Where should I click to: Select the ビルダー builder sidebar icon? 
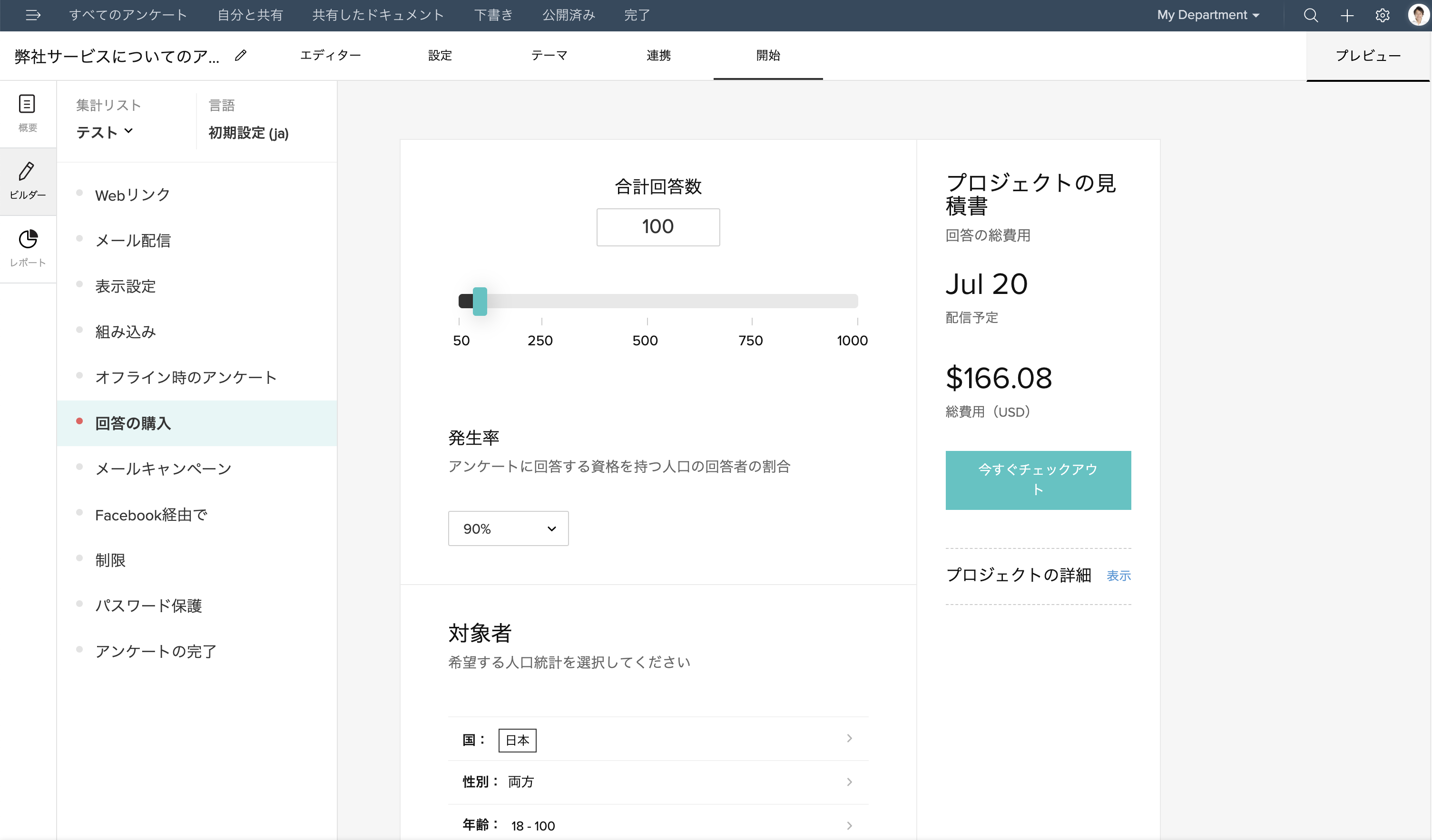point(27,181)
